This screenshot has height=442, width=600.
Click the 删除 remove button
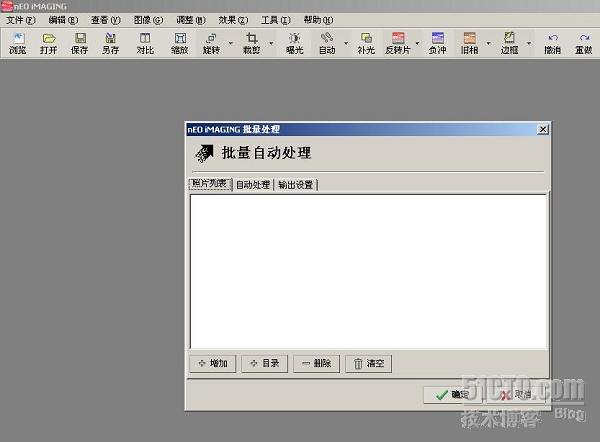click(x=316, y=363)
